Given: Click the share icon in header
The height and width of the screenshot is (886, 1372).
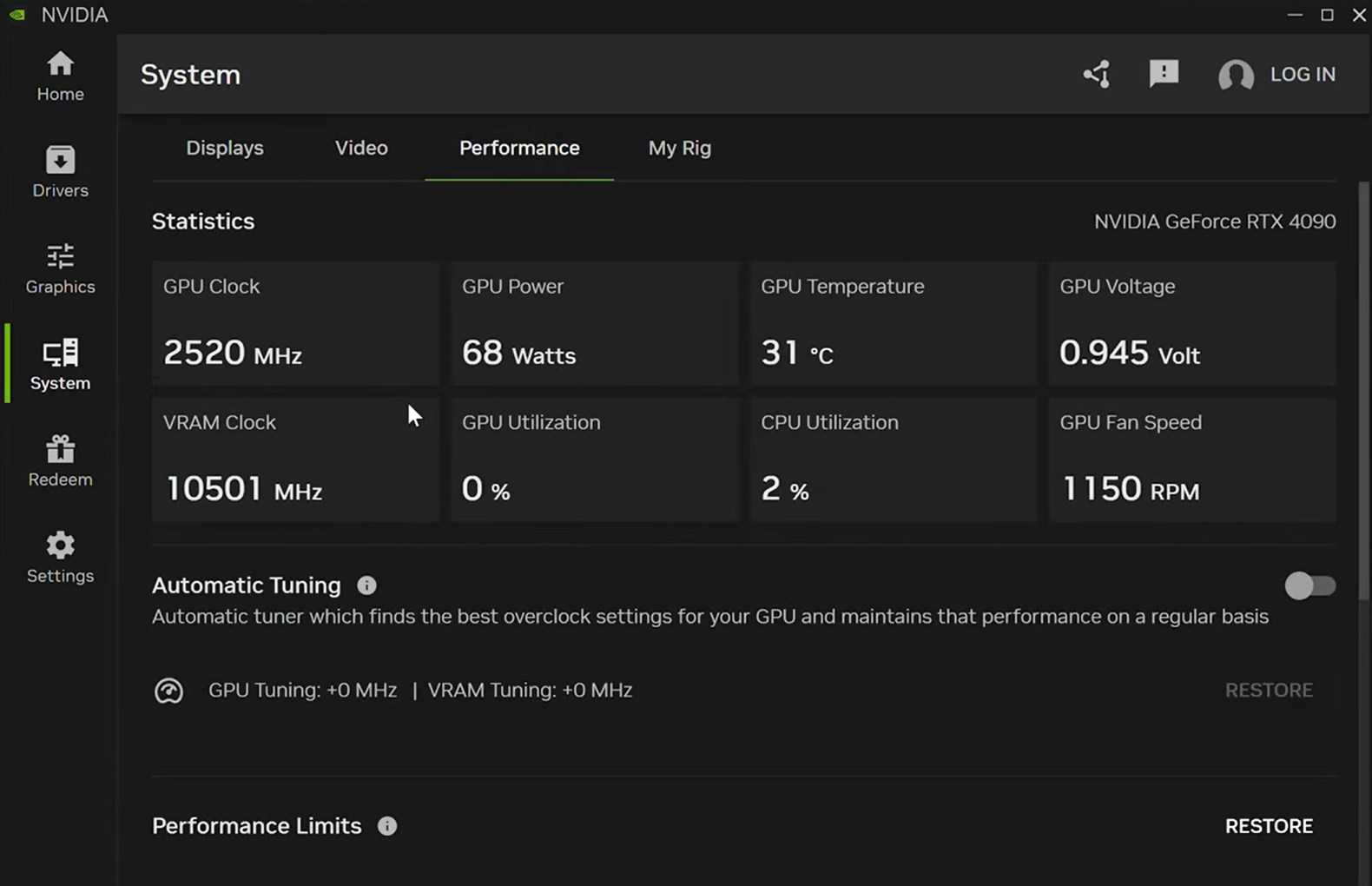Looking at the screenshot, I should point(1097,74).
